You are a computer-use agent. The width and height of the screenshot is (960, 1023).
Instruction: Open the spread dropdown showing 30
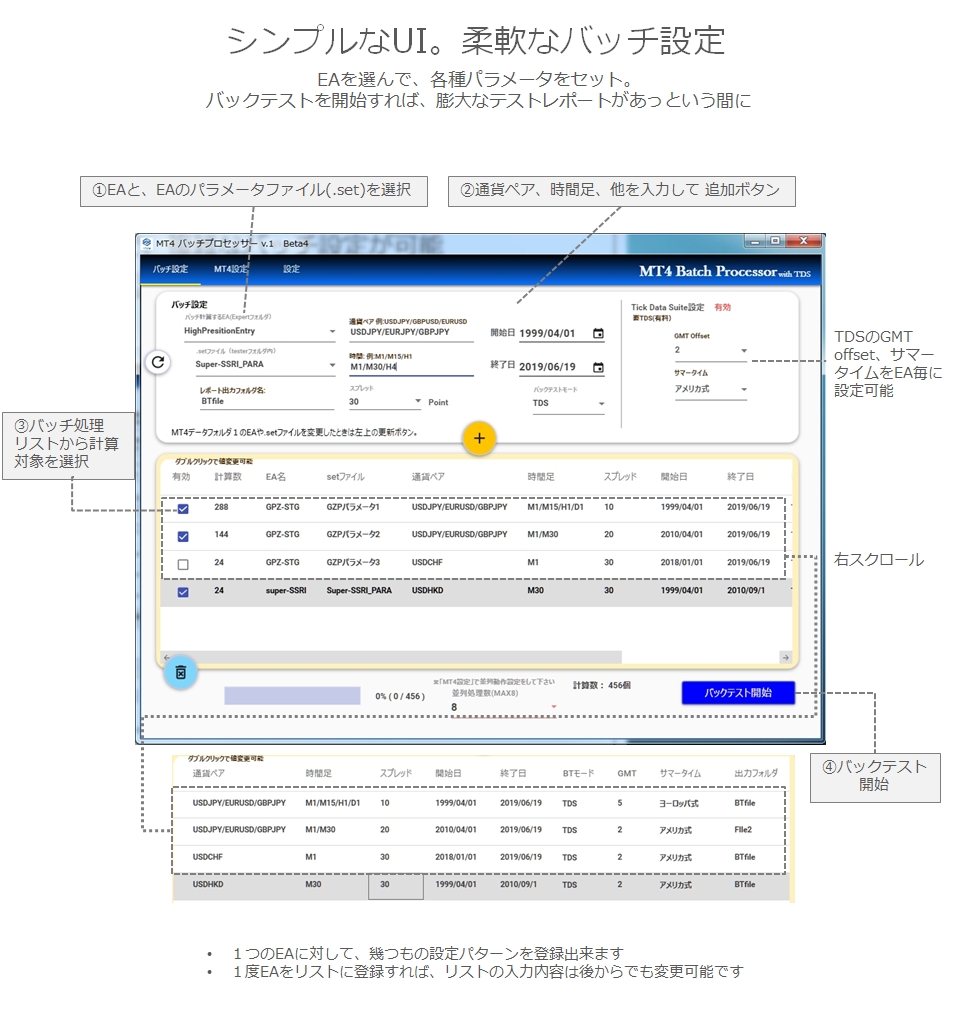click(418, 401)
